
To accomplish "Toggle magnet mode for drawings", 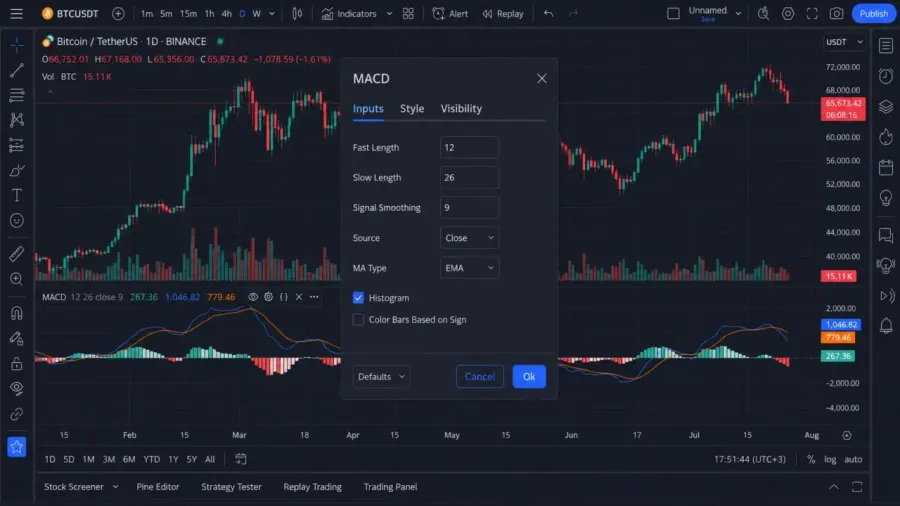I will tap(17, 313).
